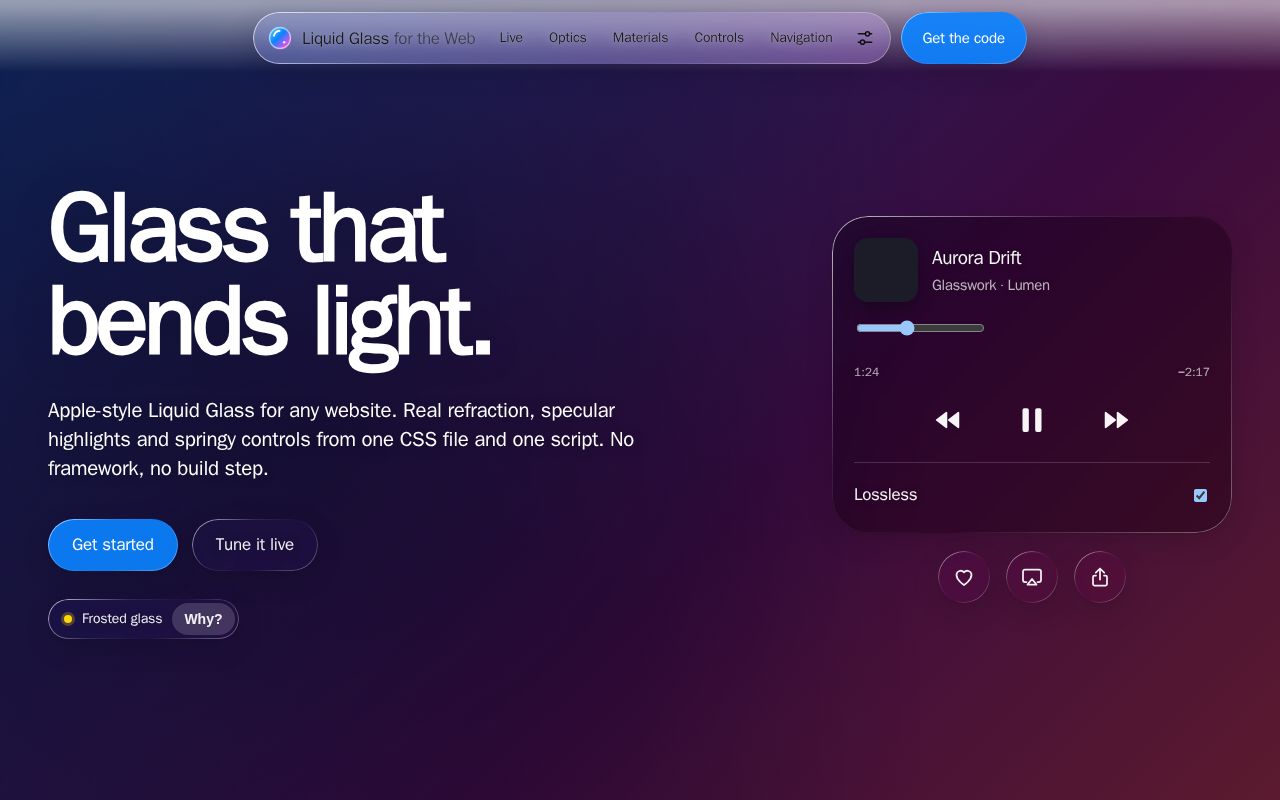Click the Liquid Glass logo orb
The image size is (1280, 800).
coord(280,38)
